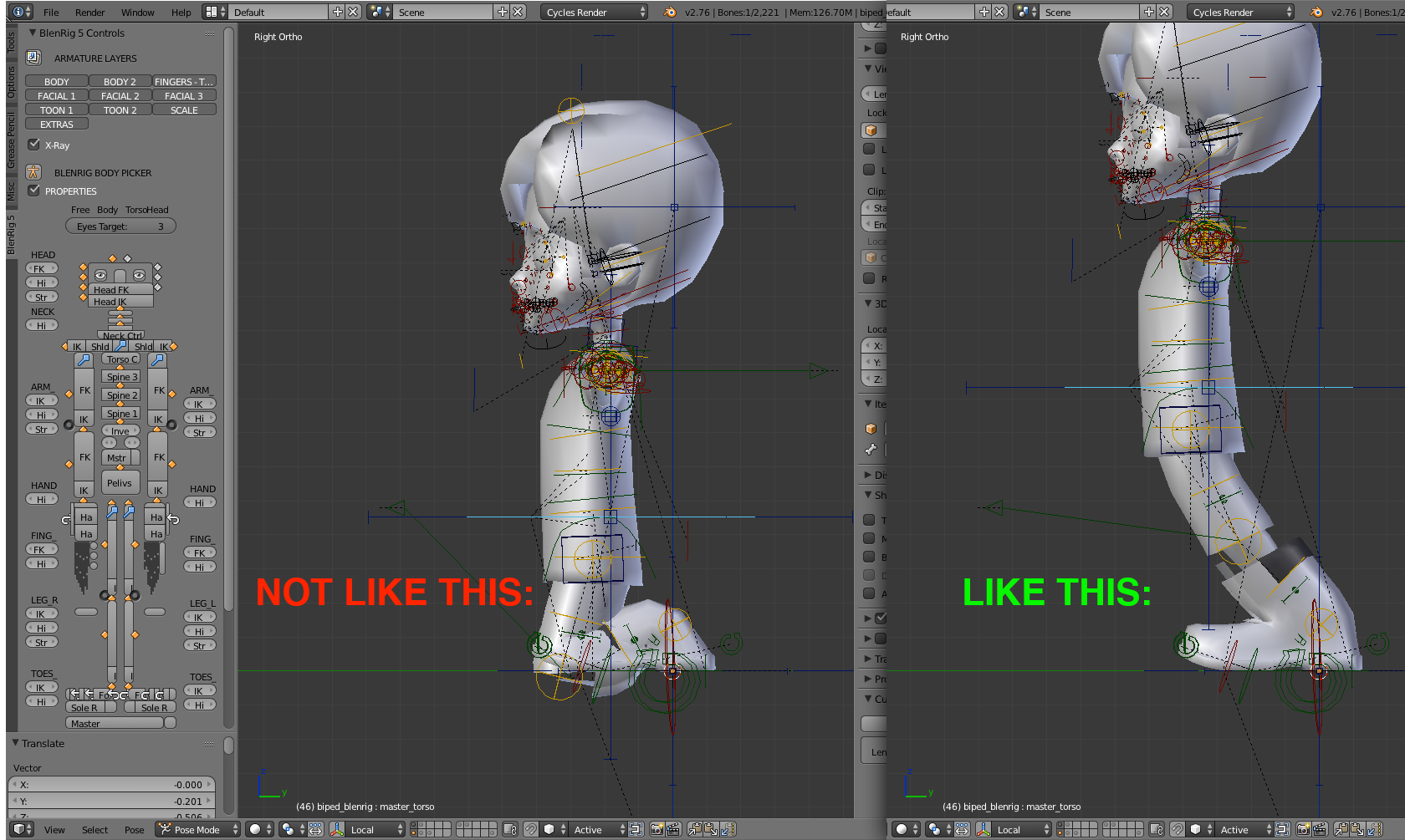Open the Active snap target dropdown
1405x840 pixels.
[x=599, y=829]
